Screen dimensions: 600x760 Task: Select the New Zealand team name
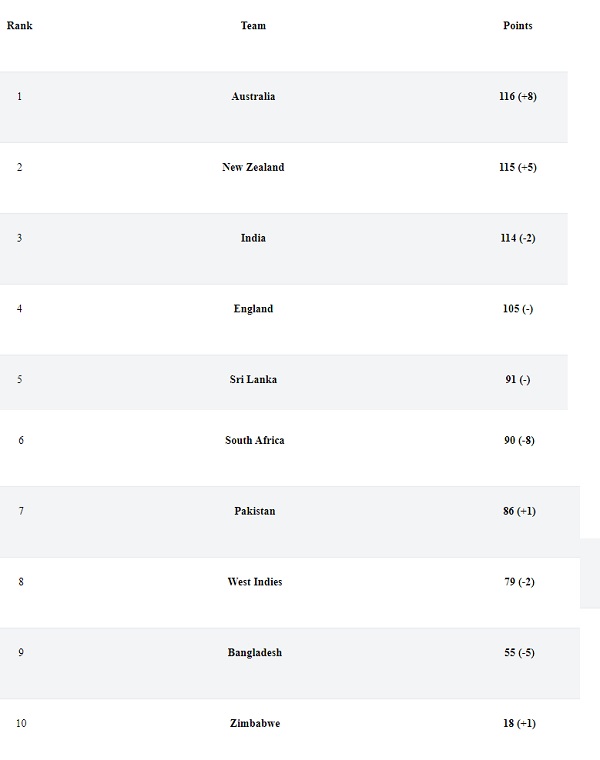pyautogui.click(x=253, y=168)
